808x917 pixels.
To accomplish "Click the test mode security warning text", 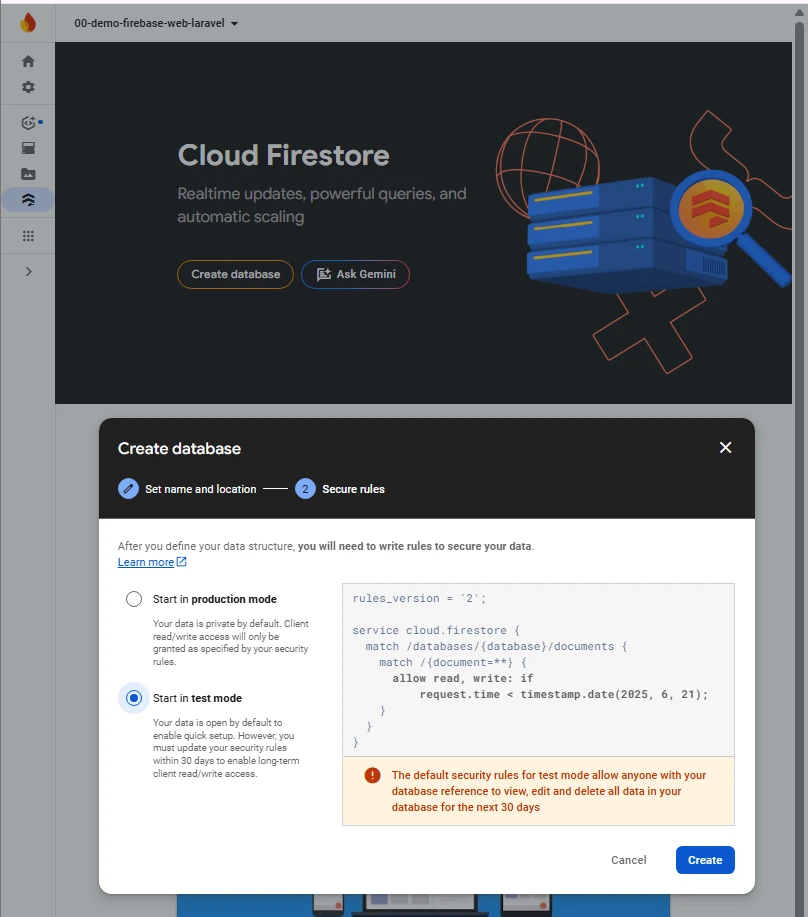I will [548, 791].
